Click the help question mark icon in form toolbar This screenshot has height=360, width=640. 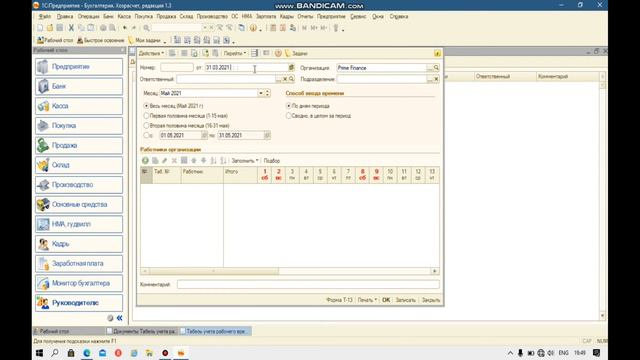(278, 53)
